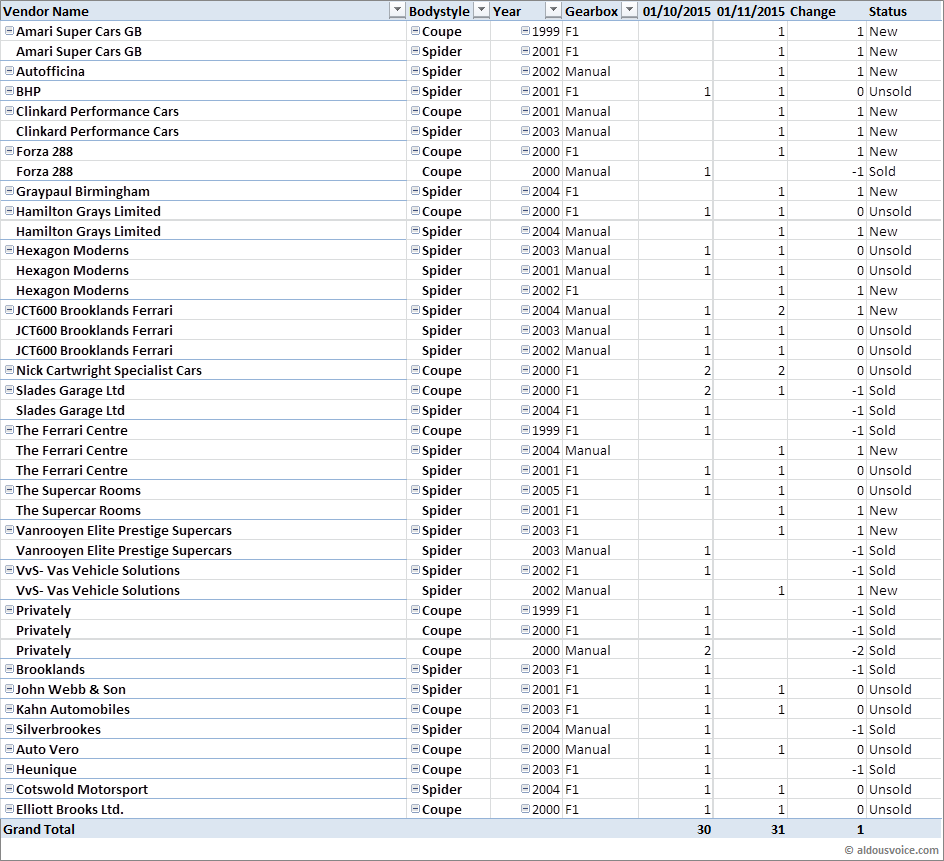The width and height of the screenshot is (944, 861).
Task: Collapse The Ferrari Centre vendor group
Action: 10,430
